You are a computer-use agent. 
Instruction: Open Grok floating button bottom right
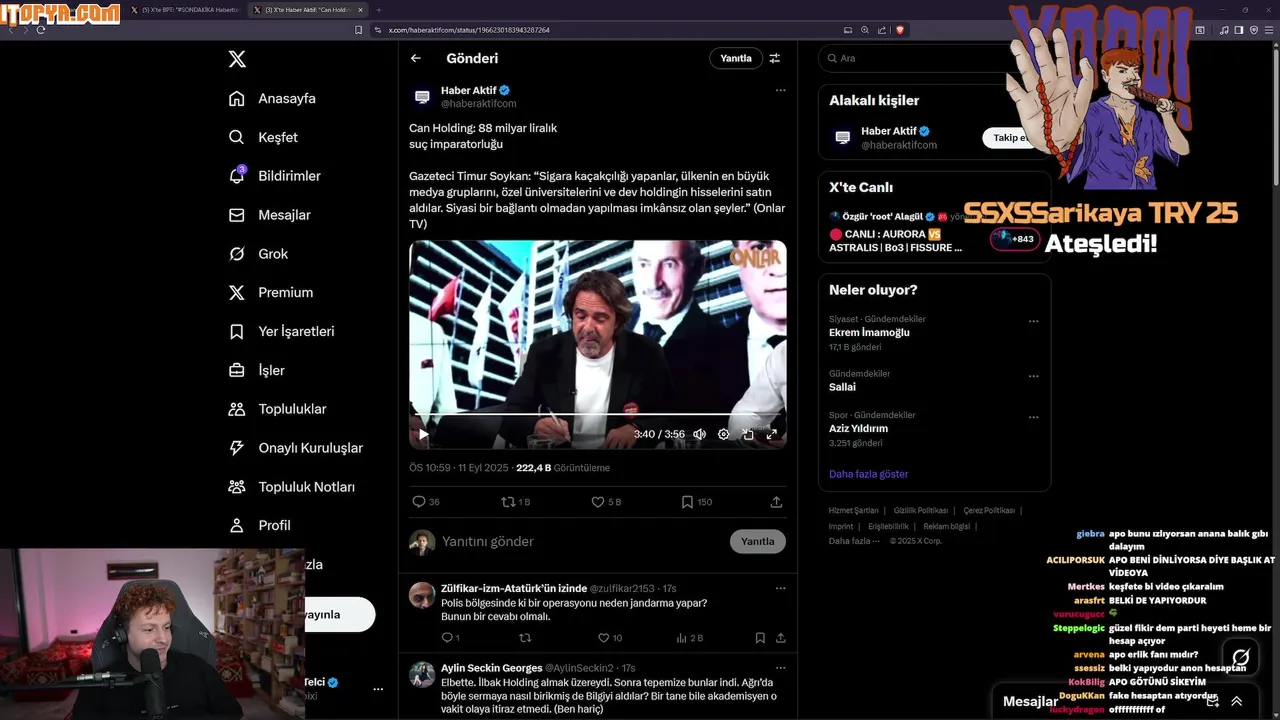[1241, 657]
